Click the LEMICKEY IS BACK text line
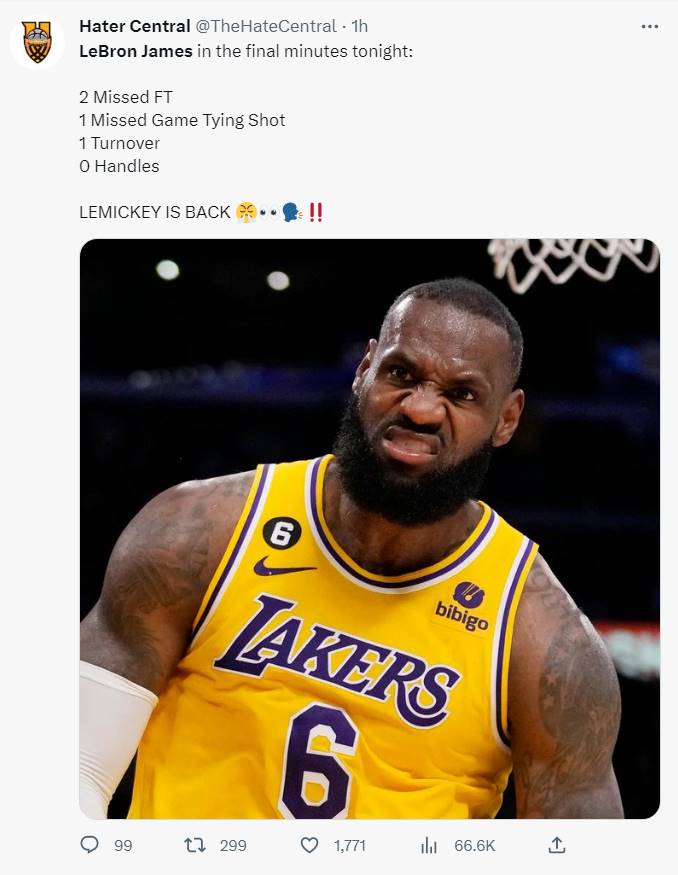Image resolution: width=678 pixels, height=875 pixels. (155, 212)
